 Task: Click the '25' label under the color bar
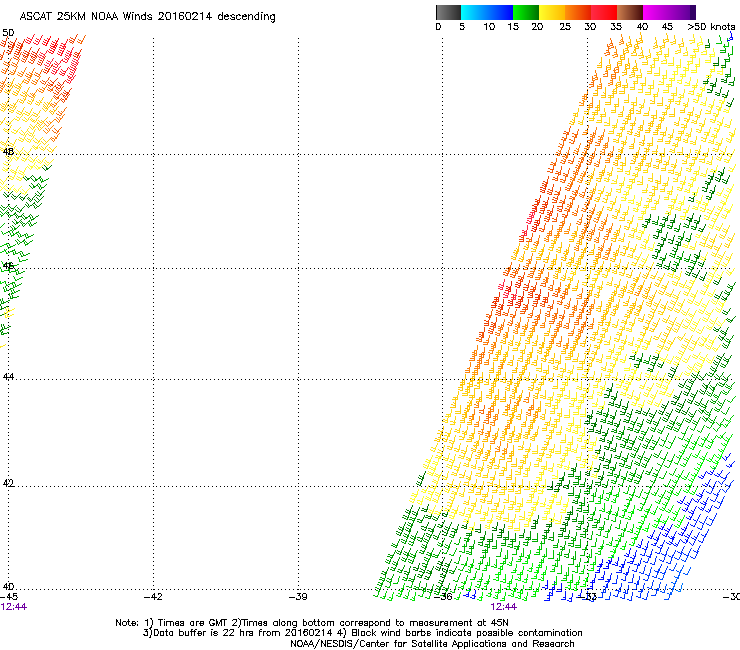pos(565,27)
